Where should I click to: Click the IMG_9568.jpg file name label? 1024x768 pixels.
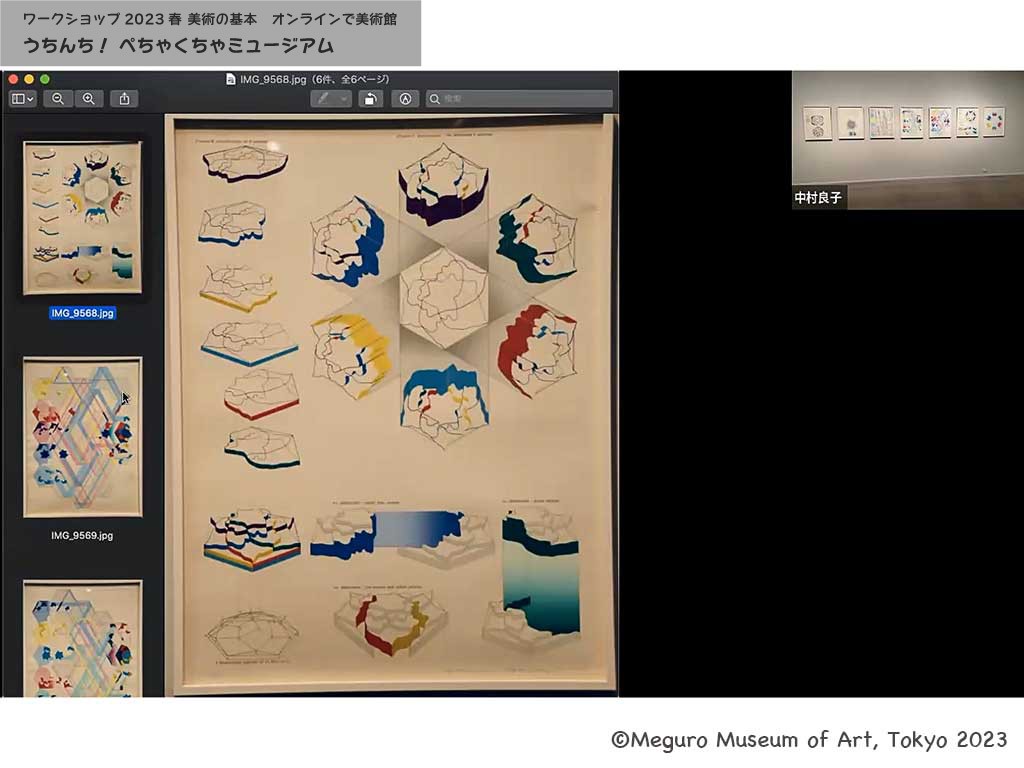pyautogui.click(x=82, y=313)
